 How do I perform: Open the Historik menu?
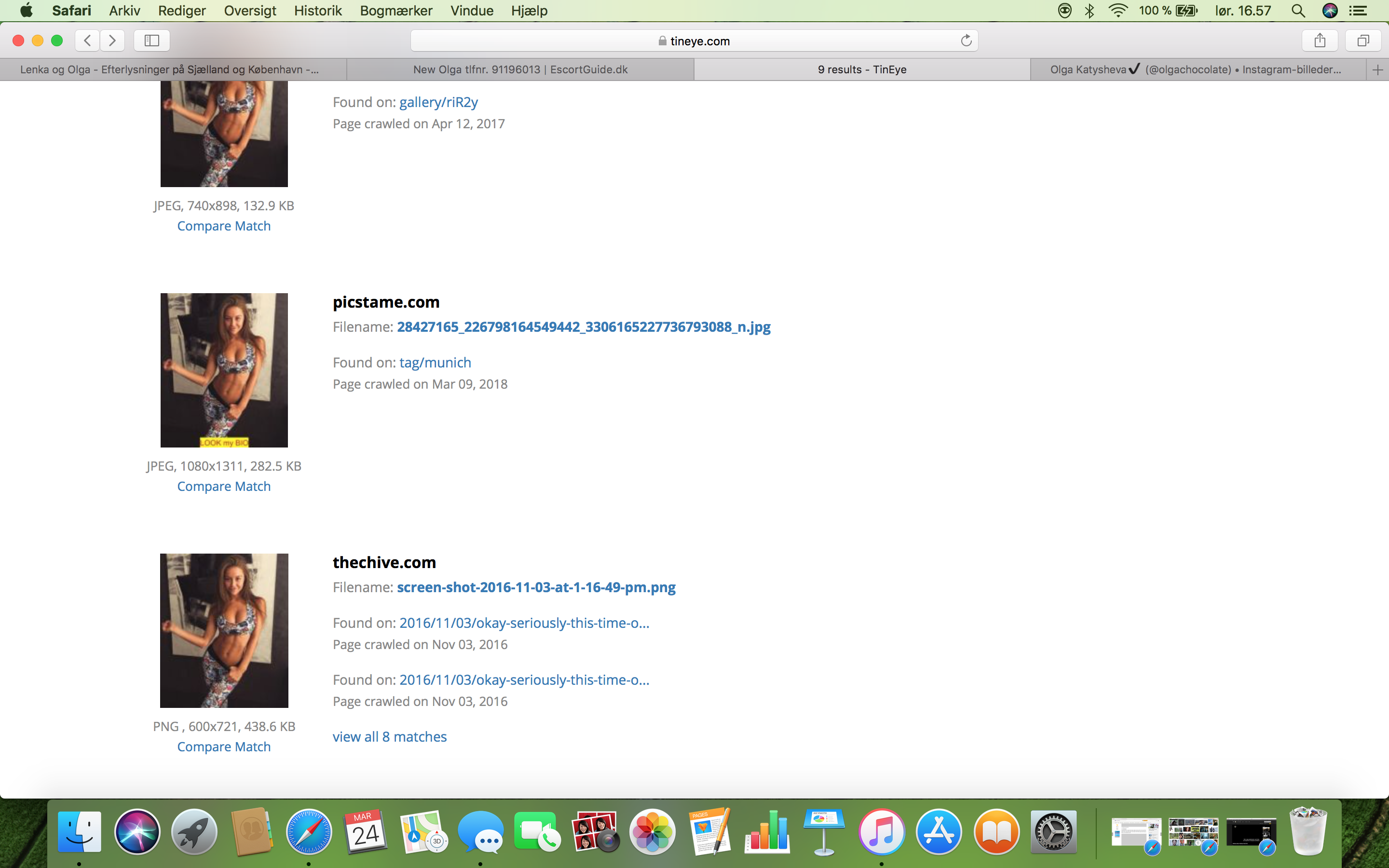[x=317, y=10]
